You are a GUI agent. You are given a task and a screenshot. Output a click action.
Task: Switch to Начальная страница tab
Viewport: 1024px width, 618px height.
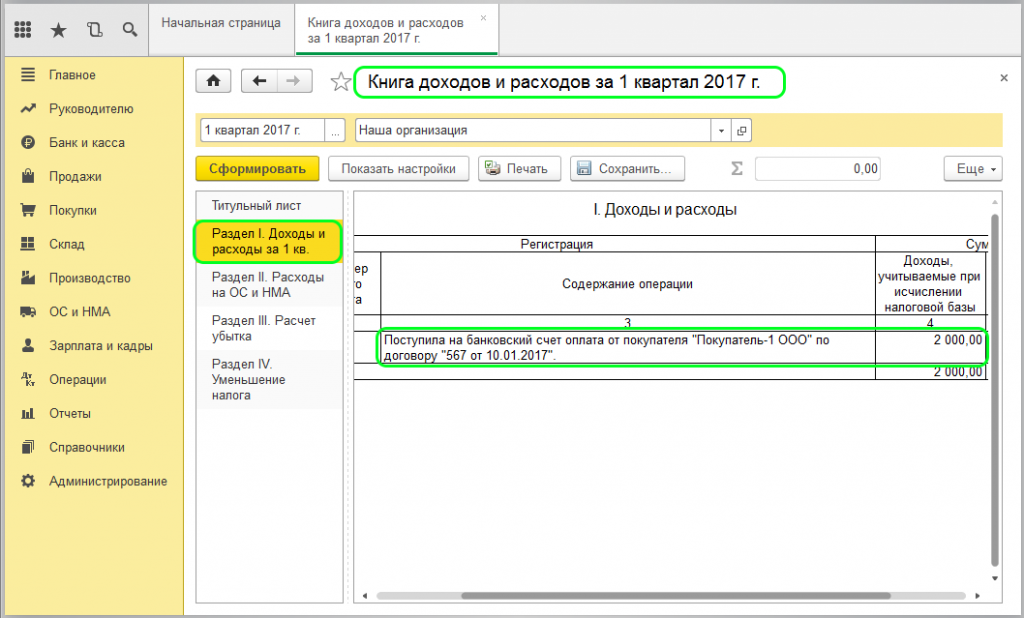point(221,22)
